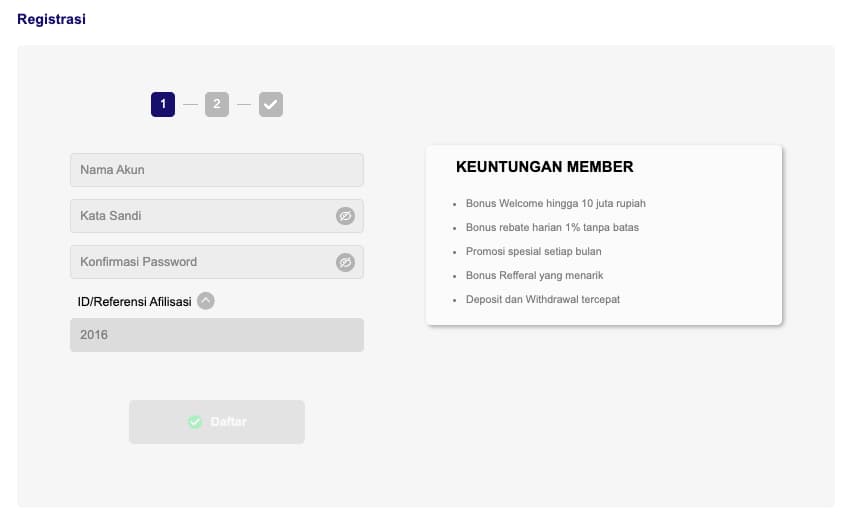Viewport: 850px width, 520px height.
Task: Click Deposit dan Withdrawal tercepat item
Action: pyautogui.click(x=542, y=300)
